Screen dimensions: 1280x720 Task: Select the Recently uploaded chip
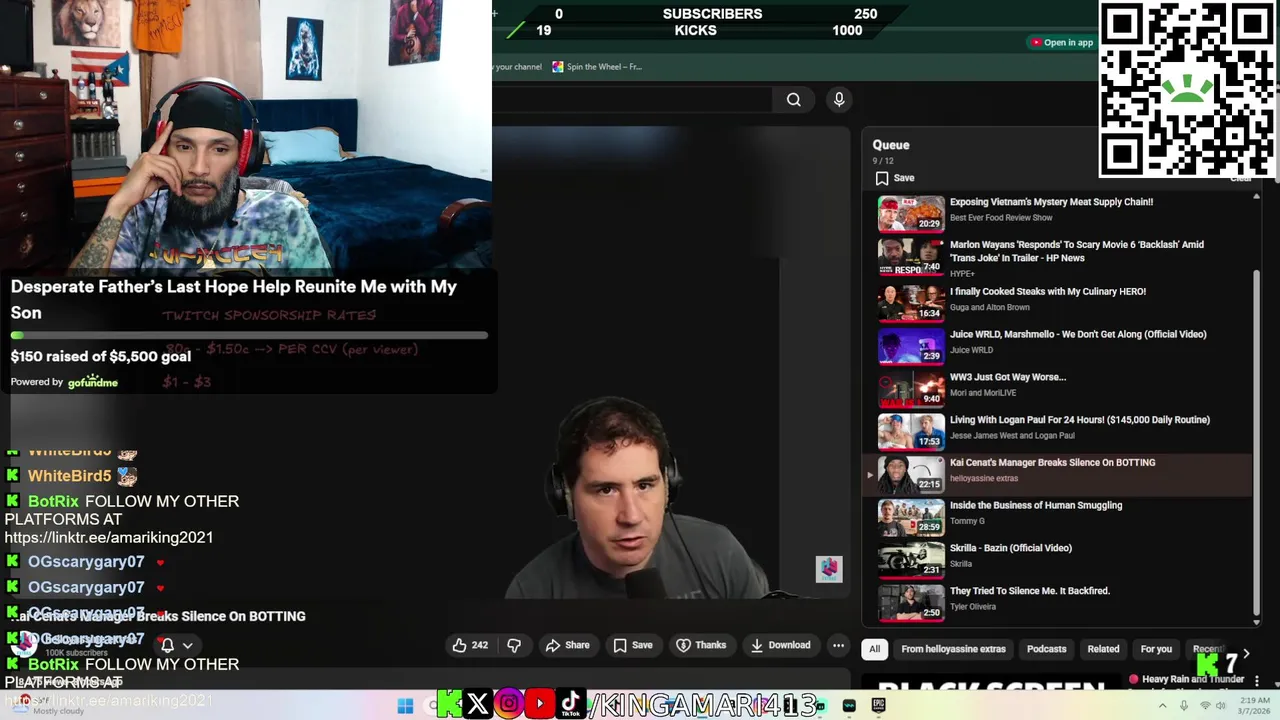[1207, 649]
